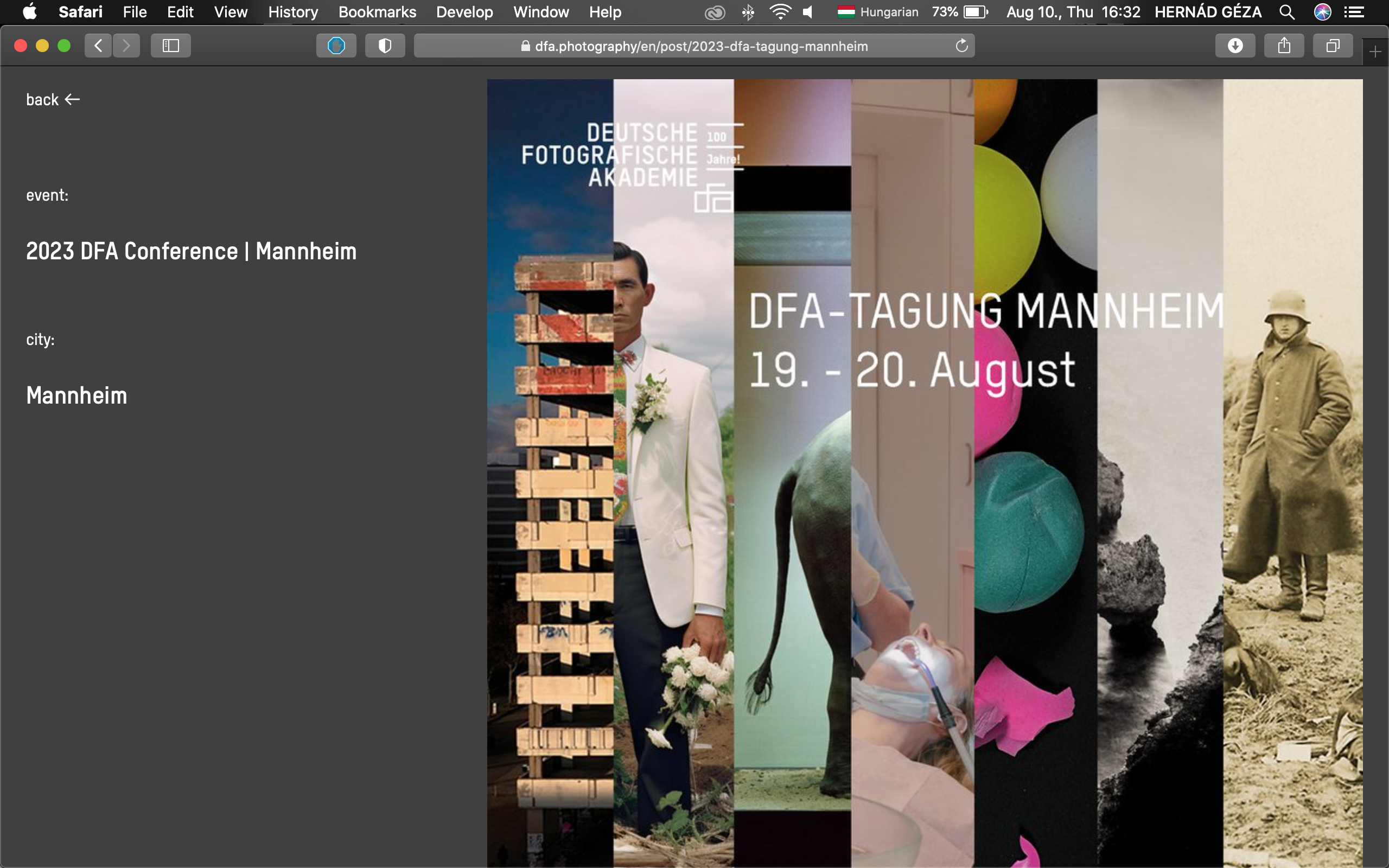Open the volume control in menu bar

pos(808,12)
